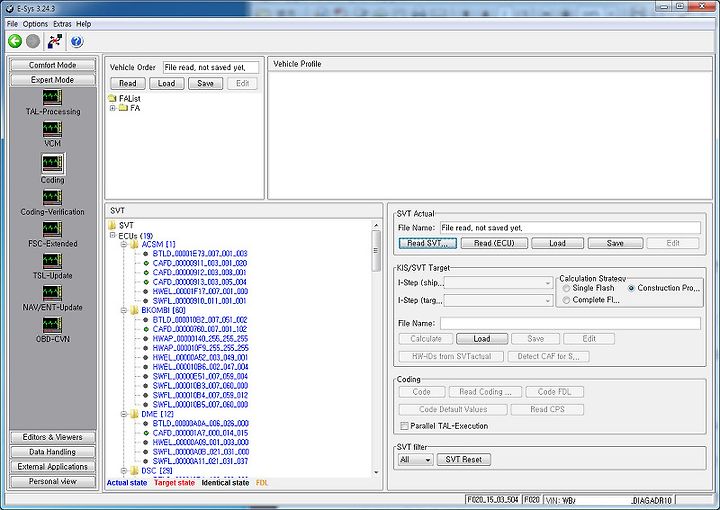Select CAFD_000001A7_000_014_015 entry
Screen dimensions: 720x510
click(x=200, y=433)
